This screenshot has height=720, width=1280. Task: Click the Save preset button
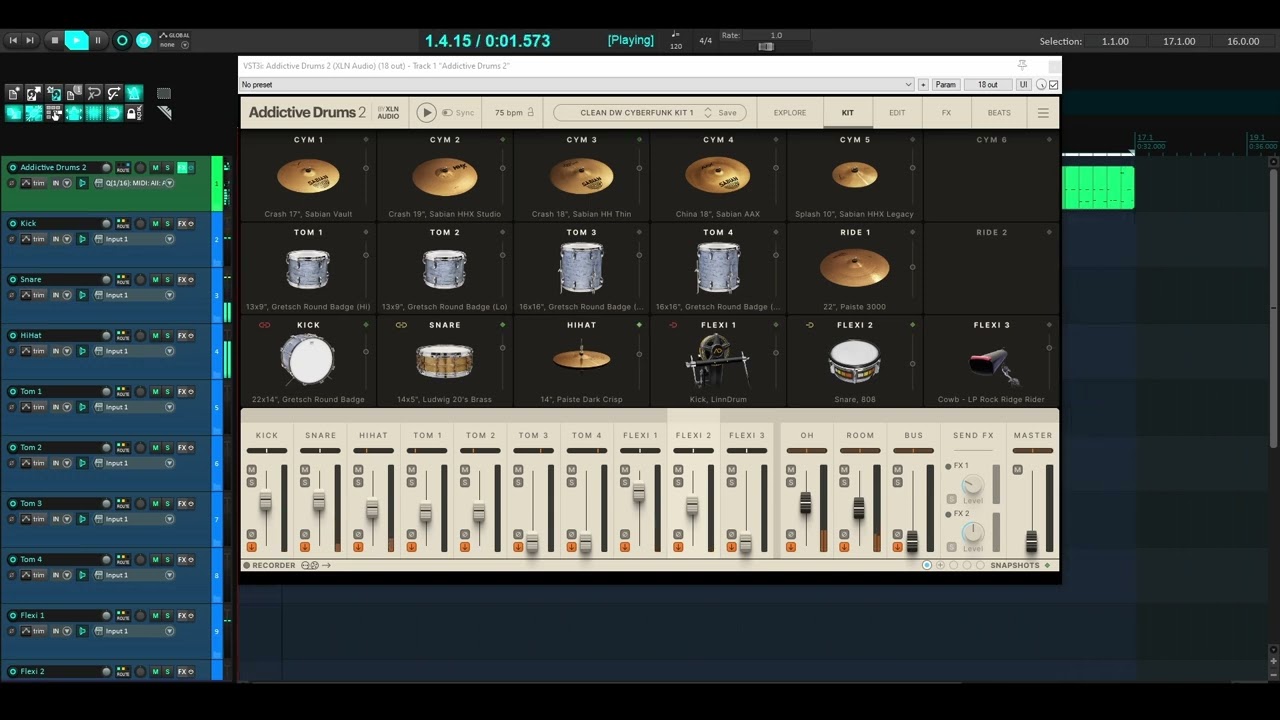pyautogui.click(x=727, y=113)
